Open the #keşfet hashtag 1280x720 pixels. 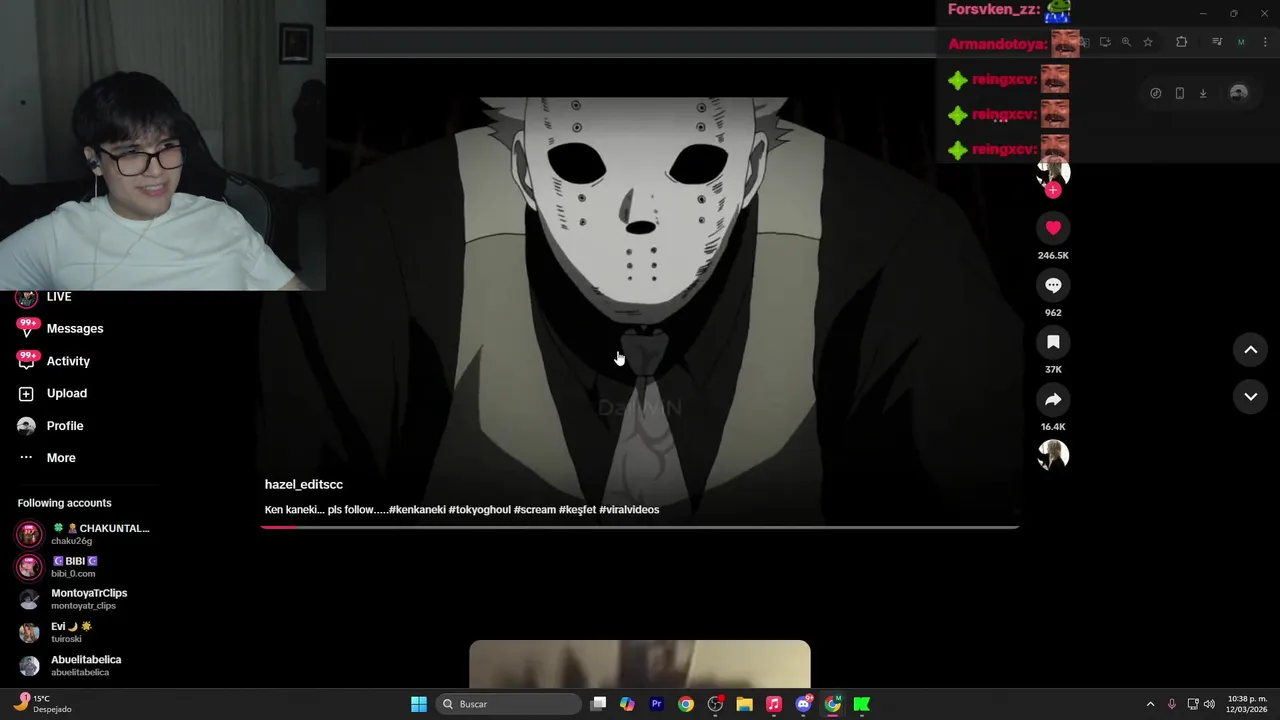577,510
